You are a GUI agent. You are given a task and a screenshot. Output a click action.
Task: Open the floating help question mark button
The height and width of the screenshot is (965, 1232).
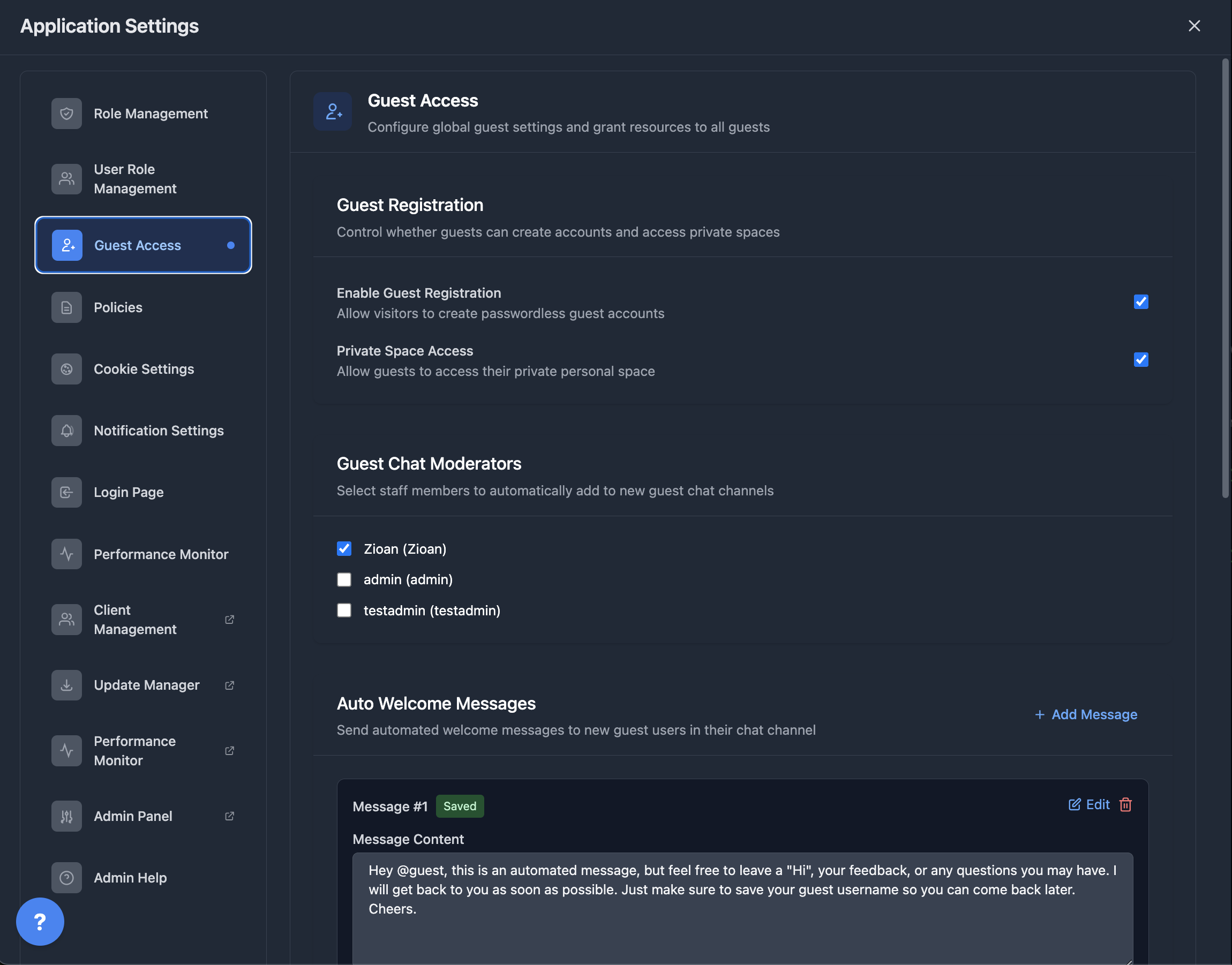coord(40,922)
